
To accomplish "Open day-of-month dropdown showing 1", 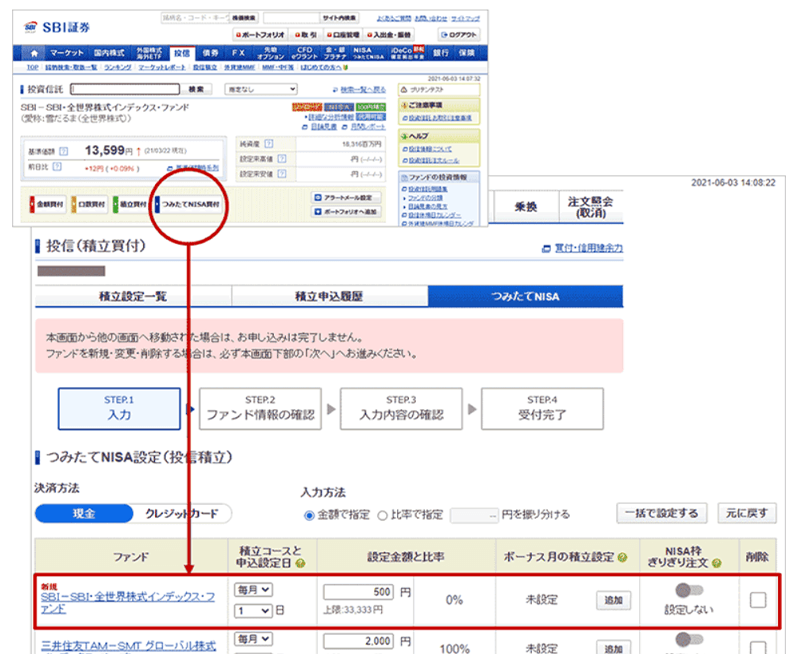I will 254,610.
